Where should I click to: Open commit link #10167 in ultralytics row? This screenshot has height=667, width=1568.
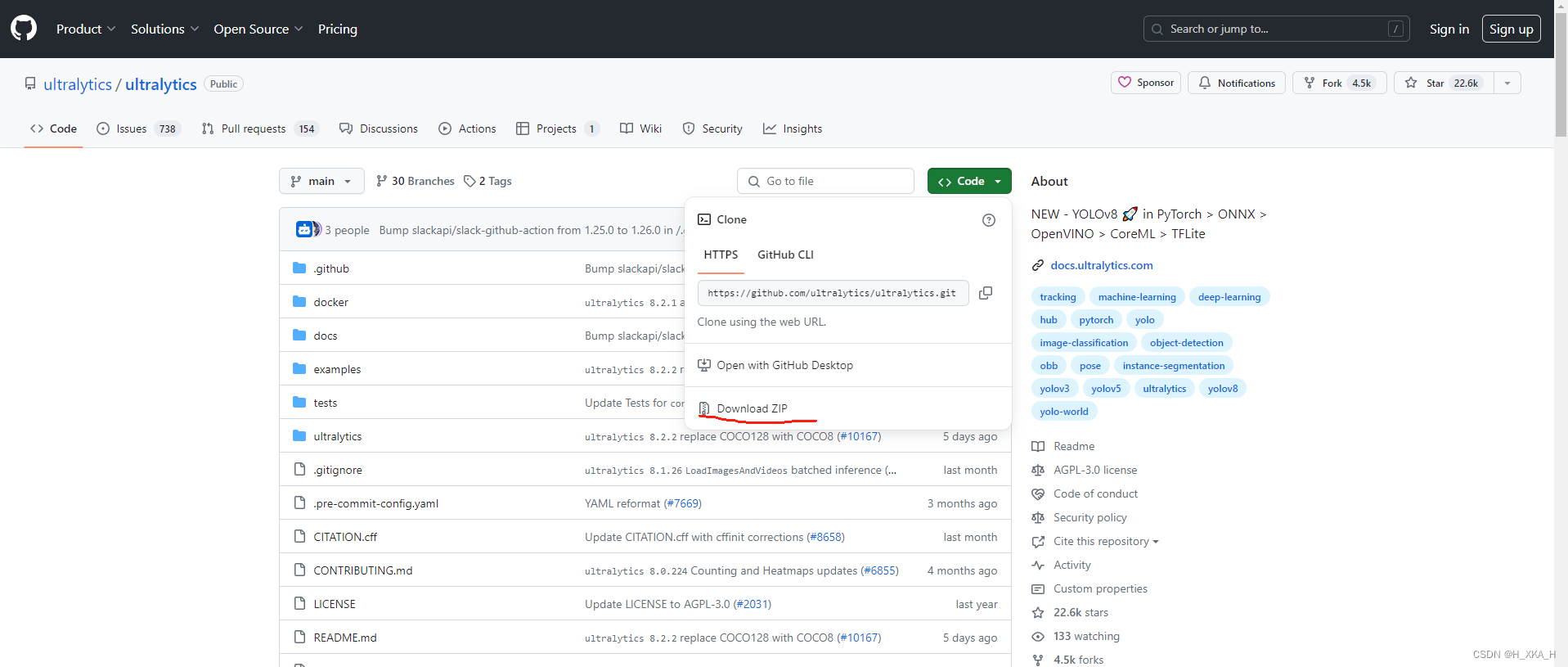click(860, 436)
